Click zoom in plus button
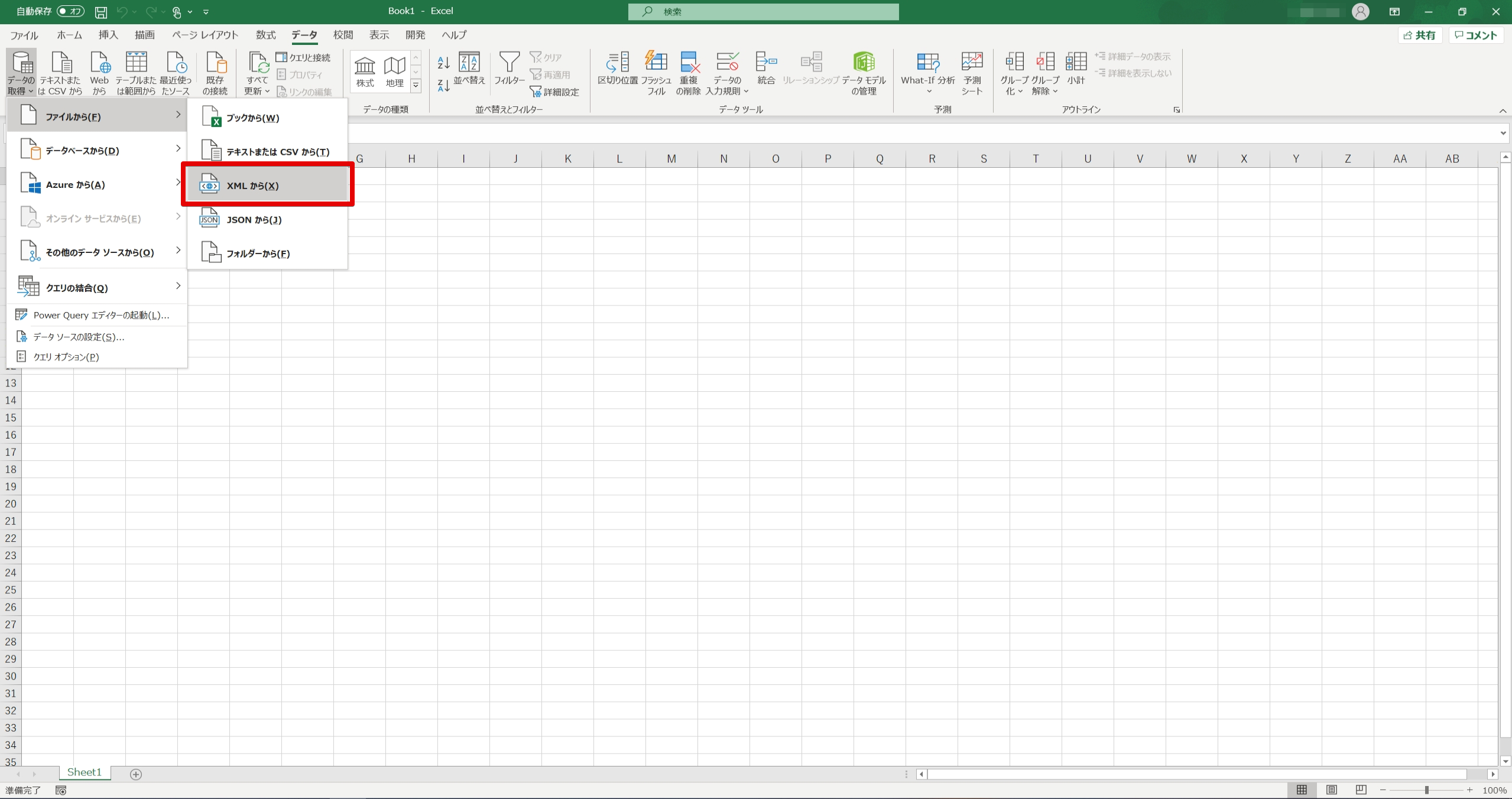This screenshot has width=1512, height=799. click(1470, 790)
